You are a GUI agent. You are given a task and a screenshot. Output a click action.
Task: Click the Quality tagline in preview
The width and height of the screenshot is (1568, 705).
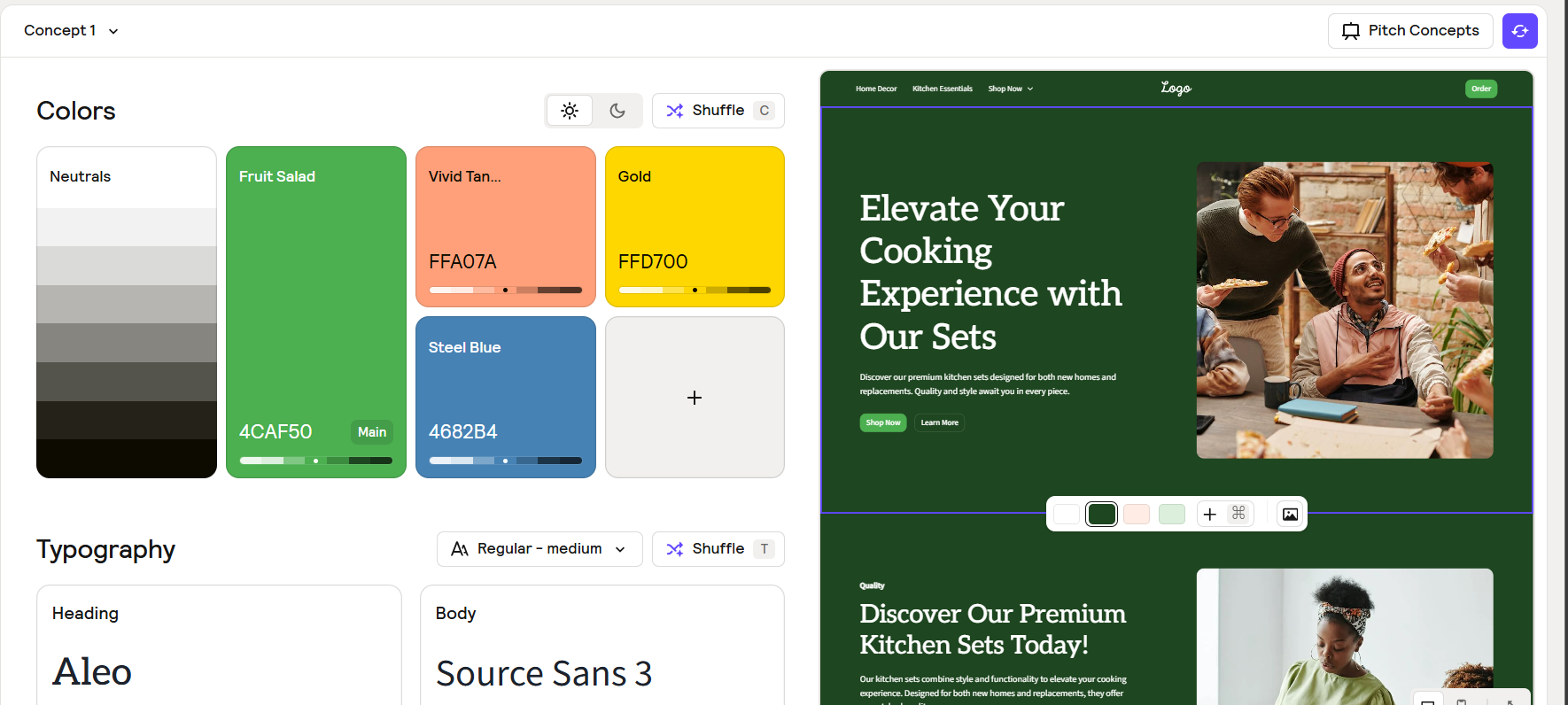872,585
